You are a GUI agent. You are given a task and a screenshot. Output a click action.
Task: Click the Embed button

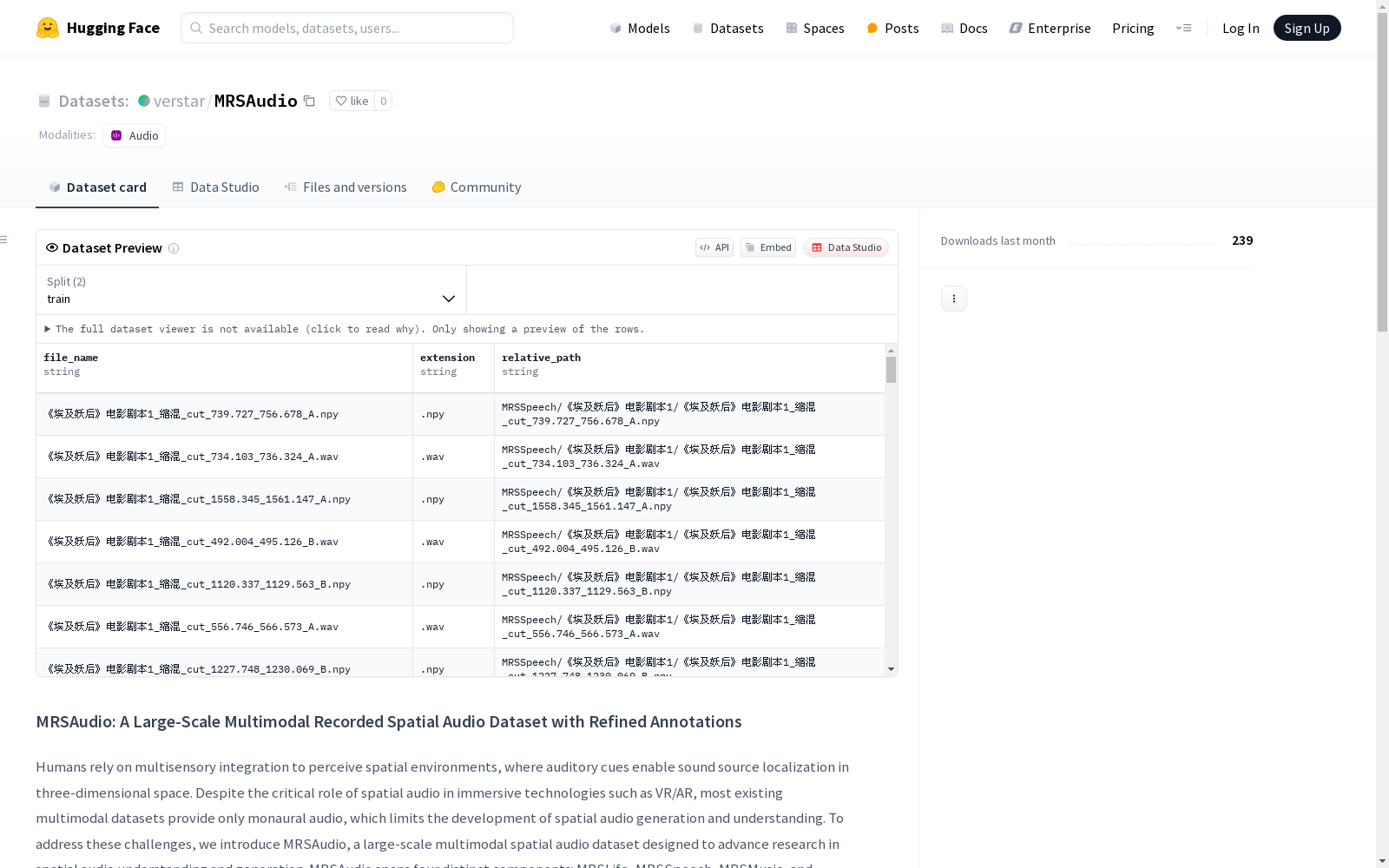point(768,247)
